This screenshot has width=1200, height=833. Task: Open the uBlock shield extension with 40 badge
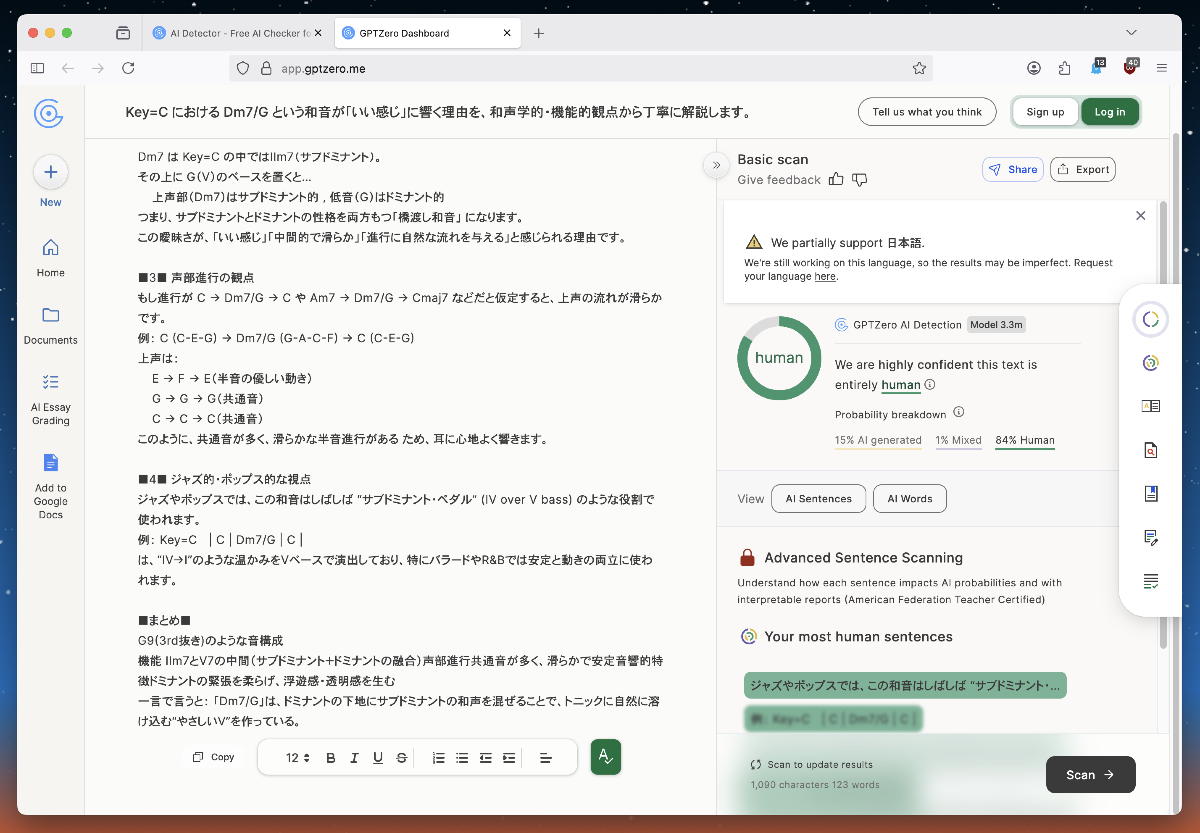pyautogui.click(x=1130, y=67)
